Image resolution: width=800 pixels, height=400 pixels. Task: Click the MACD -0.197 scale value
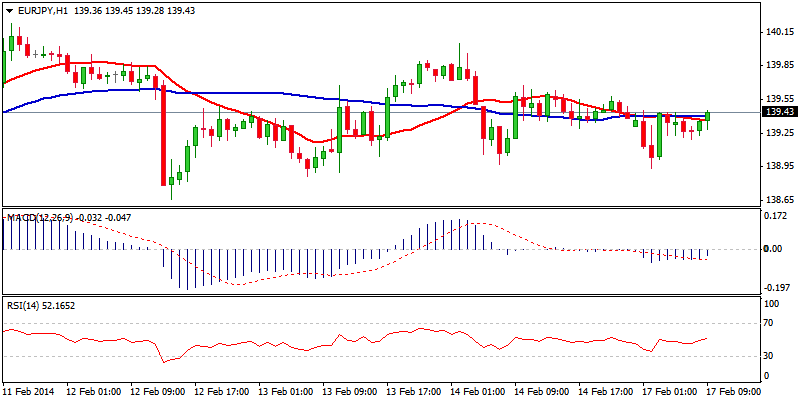[x=779, y=287]
